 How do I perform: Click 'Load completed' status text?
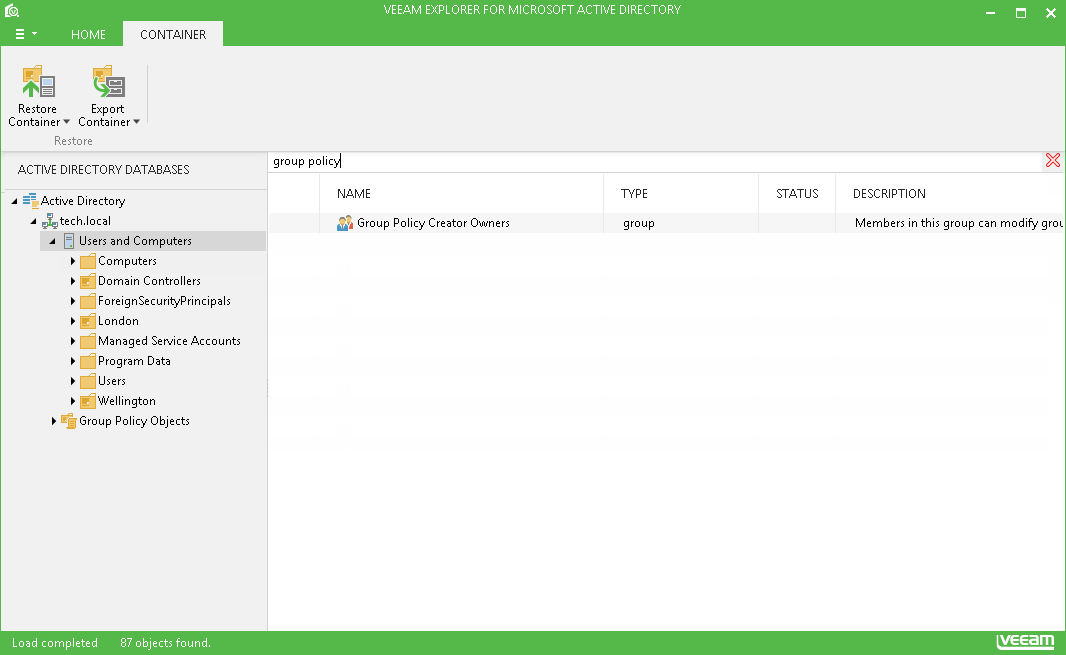(55, 643)
